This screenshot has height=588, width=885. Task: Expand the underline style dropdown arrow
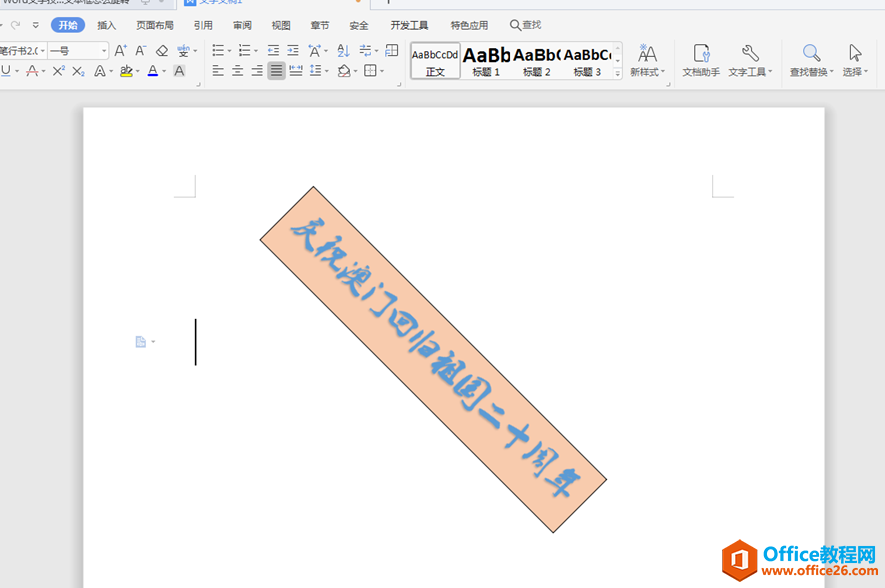(x=17, y=71)
